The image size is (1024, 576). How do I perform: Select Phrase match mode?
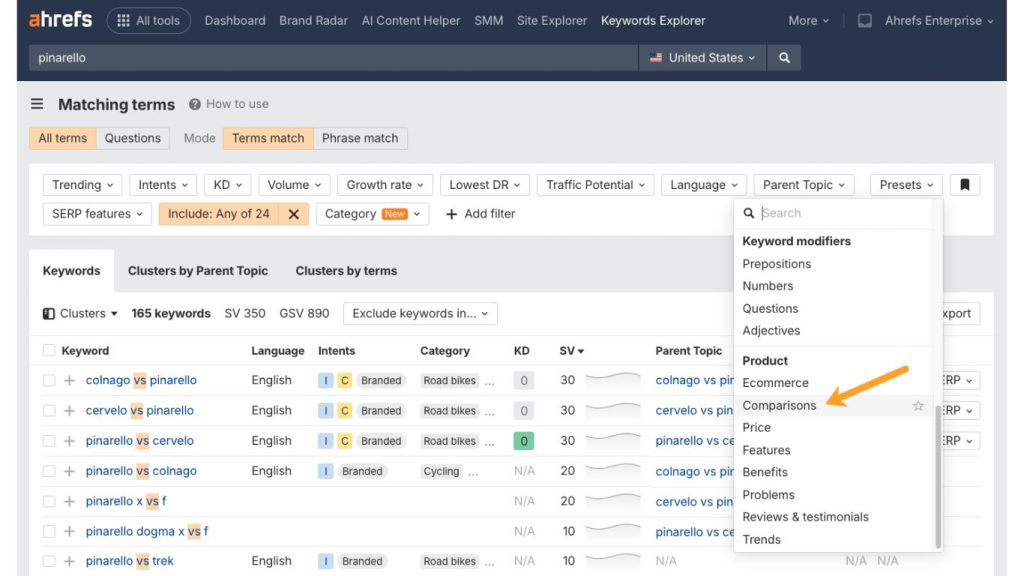[x=360, y=138]
